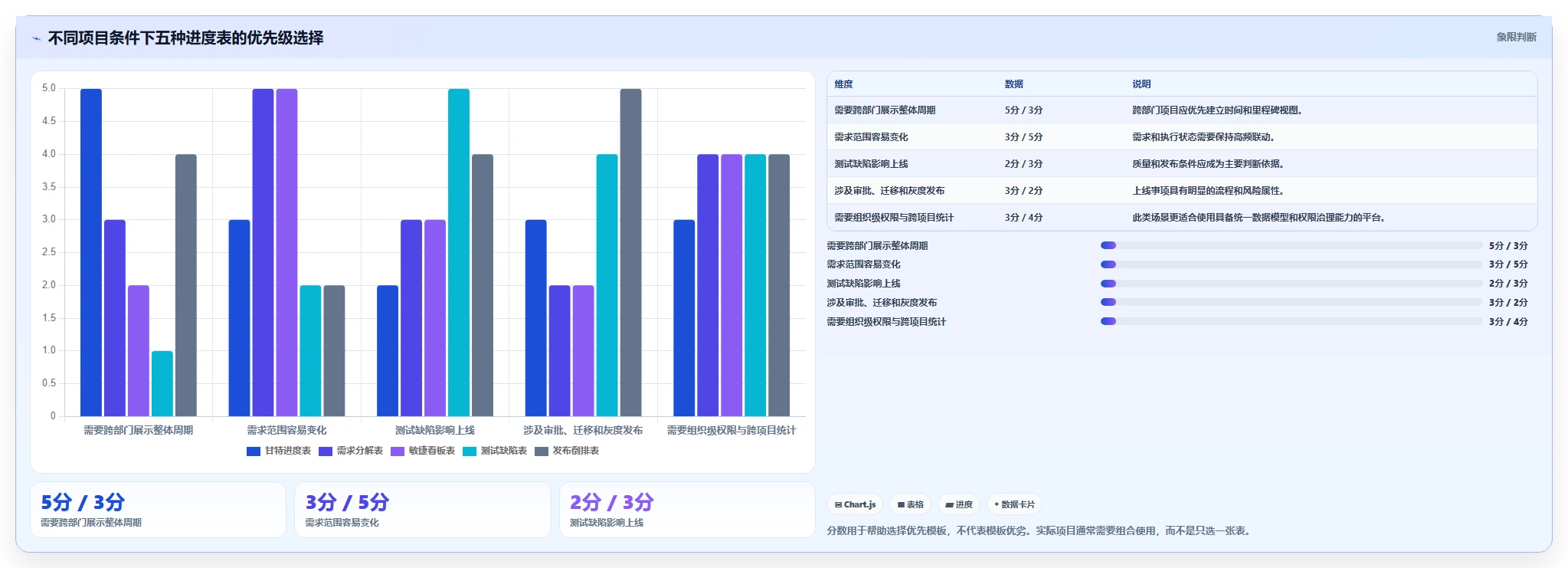Screen dimensions: 1568x568
Task: Select the 2分 / 3分 data card
Action: pyautogui.click(x=687, y=510)
